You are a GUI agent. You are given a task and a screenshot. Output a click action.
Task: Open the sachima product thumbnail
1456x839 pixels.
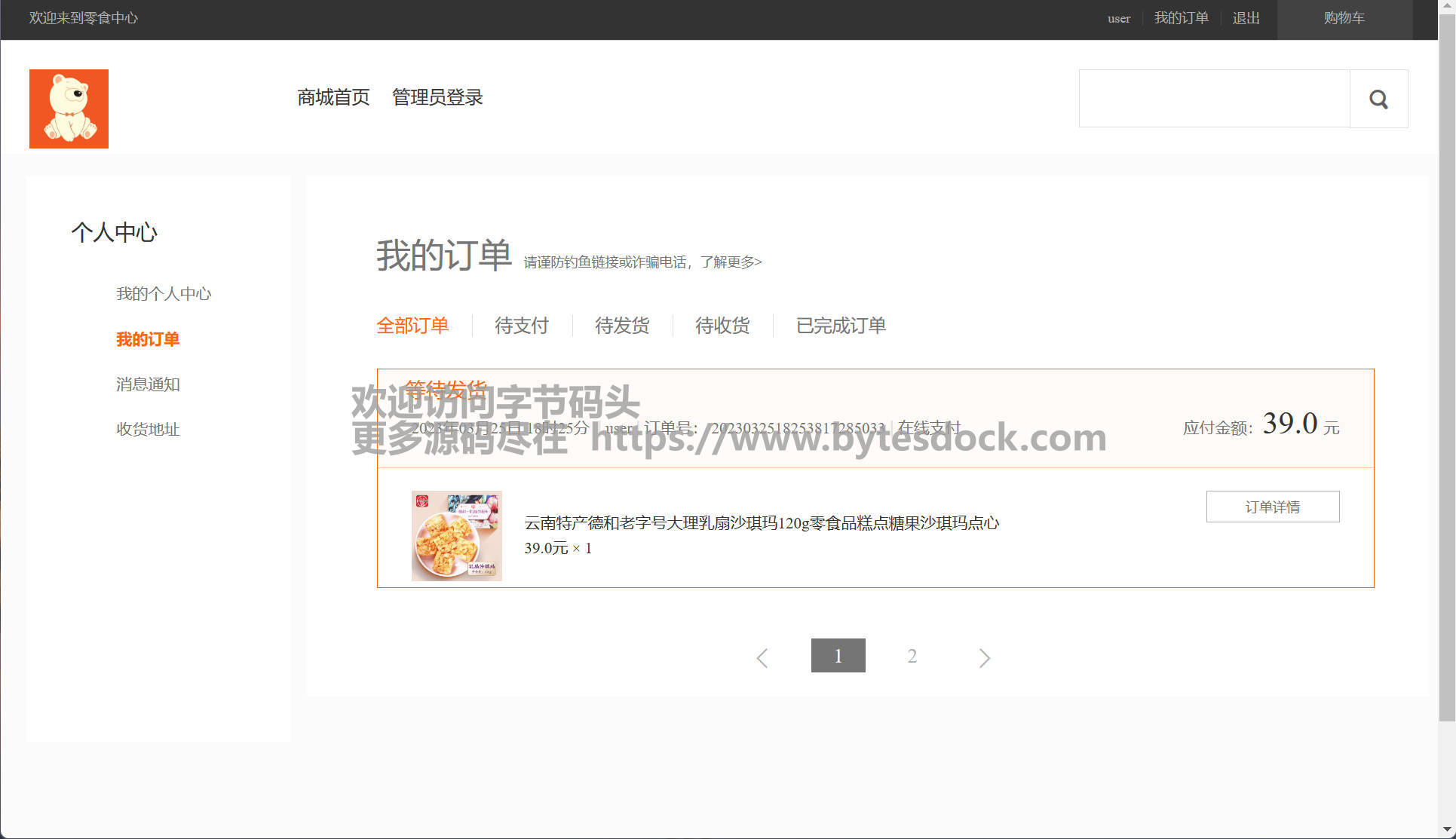456,535
